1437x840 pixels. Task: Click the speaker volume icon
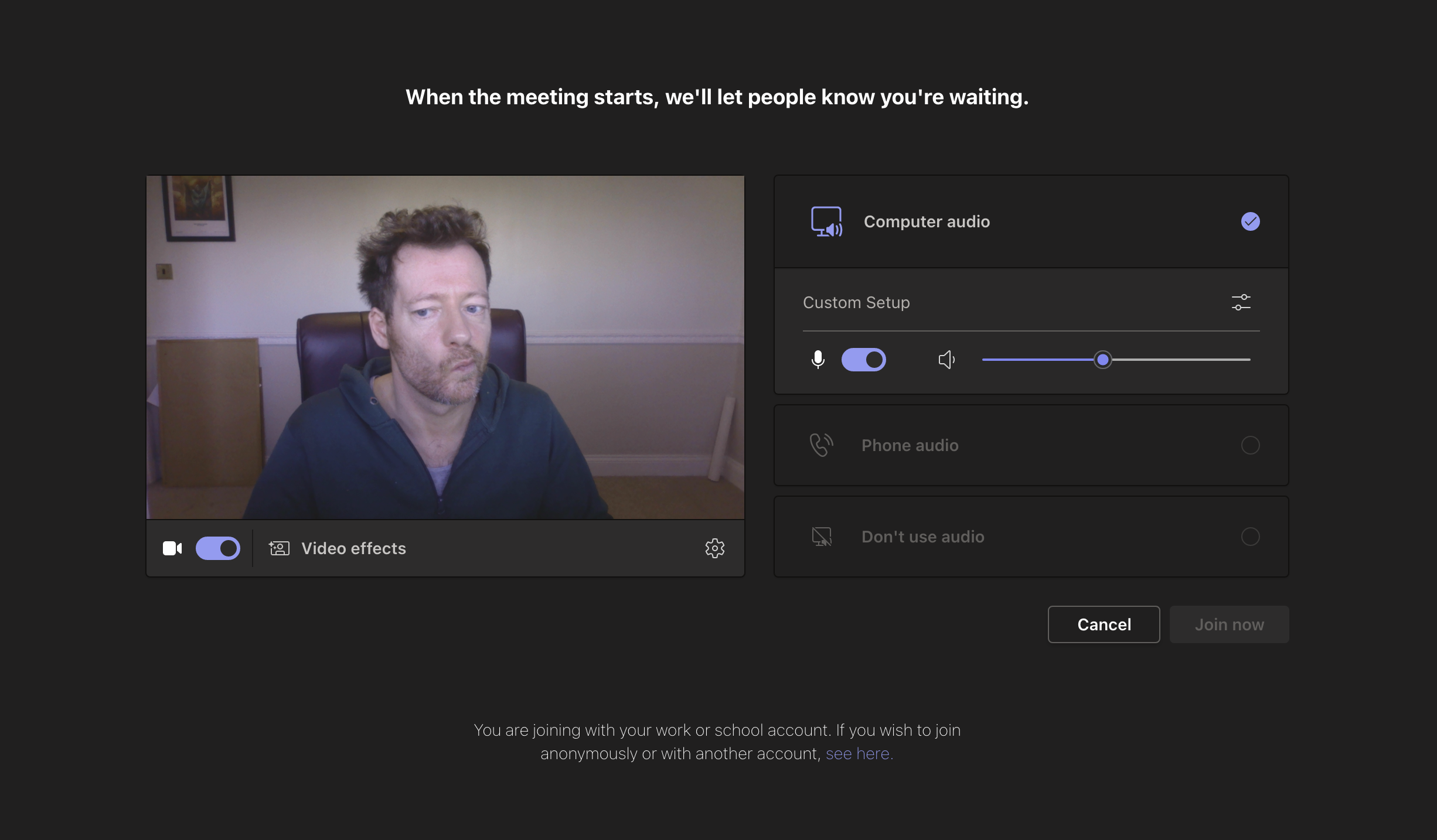point(947,359)
